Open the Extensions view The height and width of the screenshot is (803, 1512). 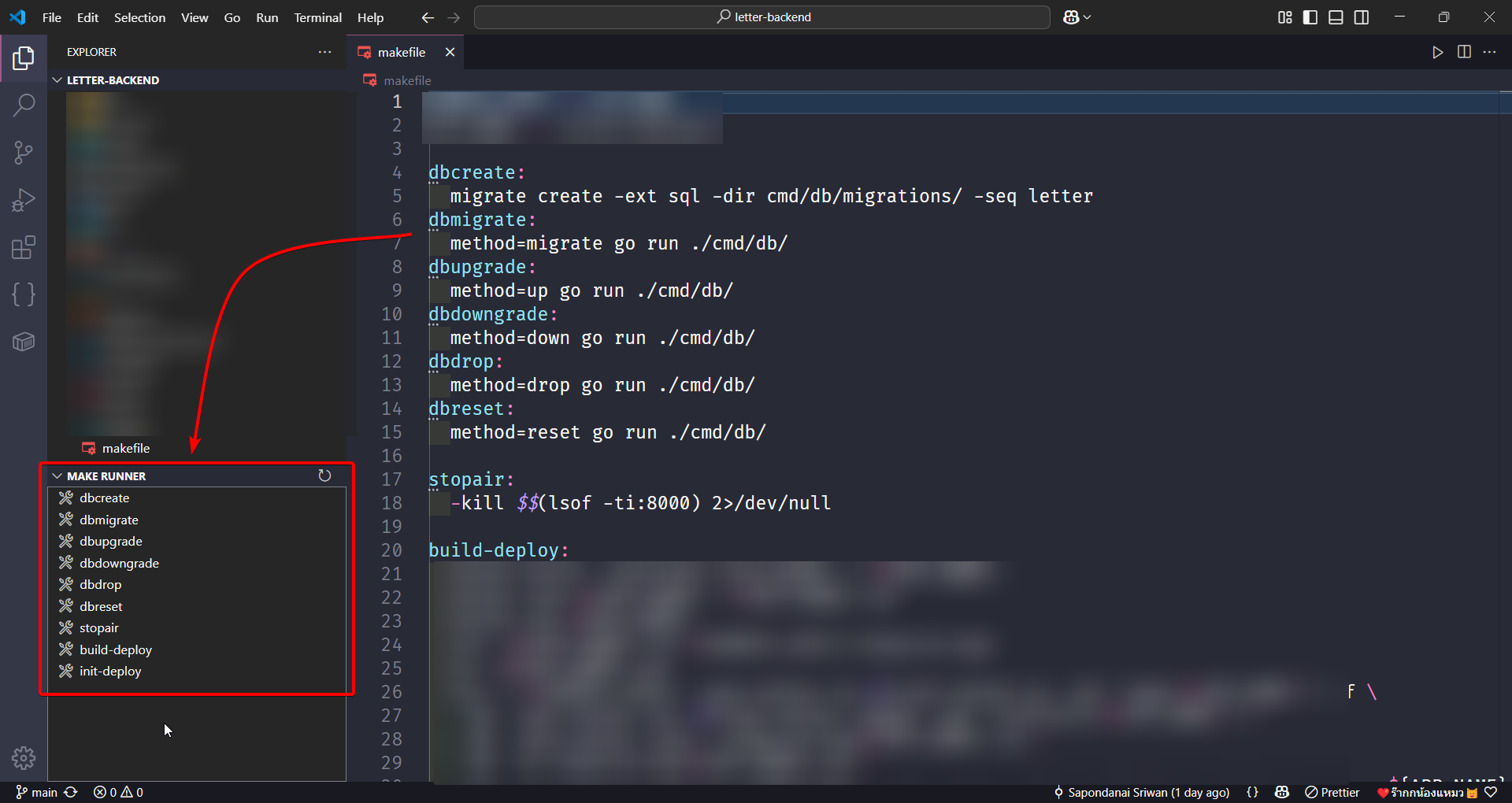(x=24, y=247)
